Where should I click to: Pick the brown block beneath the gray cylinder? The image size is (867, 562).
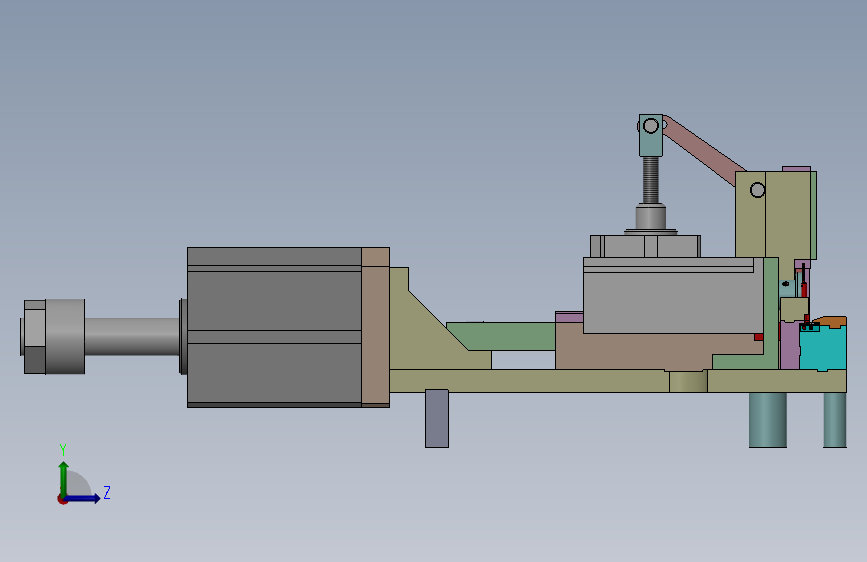pyautogui.click(x=636, y=354)
